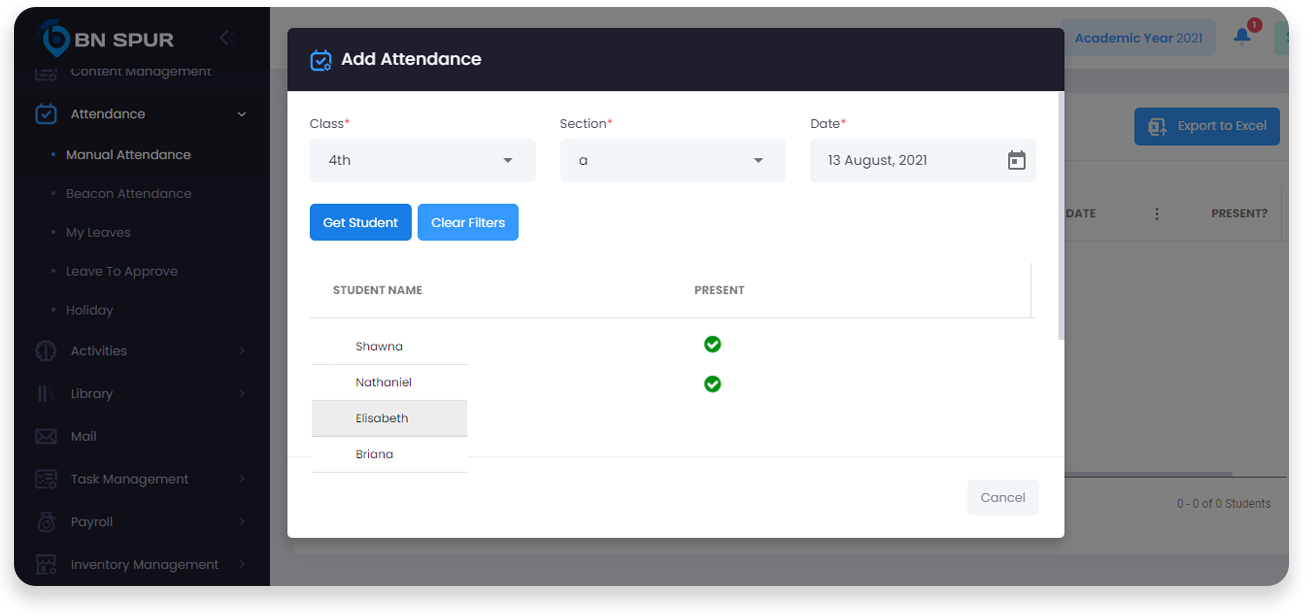Click the three-dot column options icon
Screen dimensions: 1306x615
tap(1157, 214)
